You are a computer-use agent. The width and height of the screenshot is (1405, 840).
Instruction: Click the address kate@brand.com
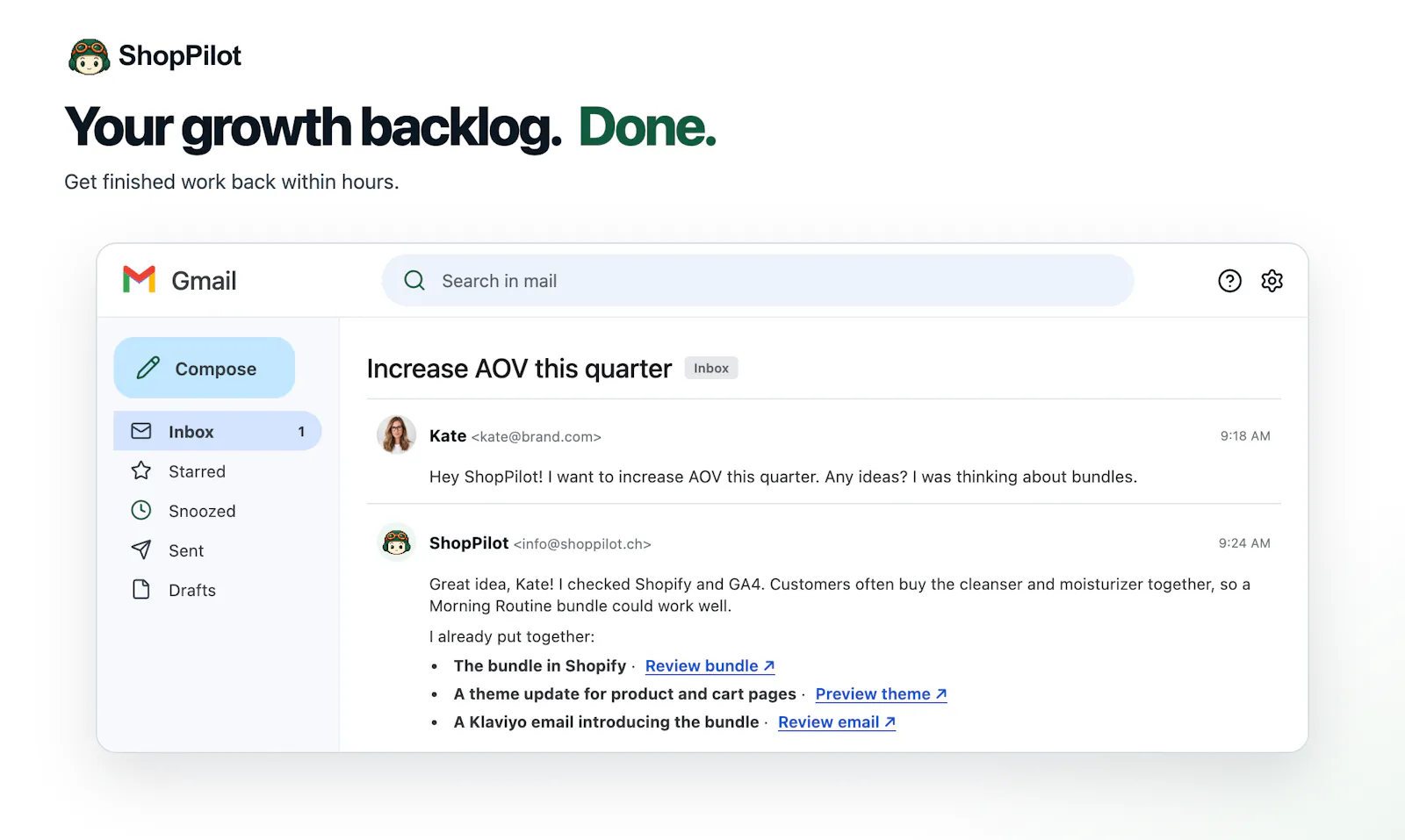coord(537,436)
